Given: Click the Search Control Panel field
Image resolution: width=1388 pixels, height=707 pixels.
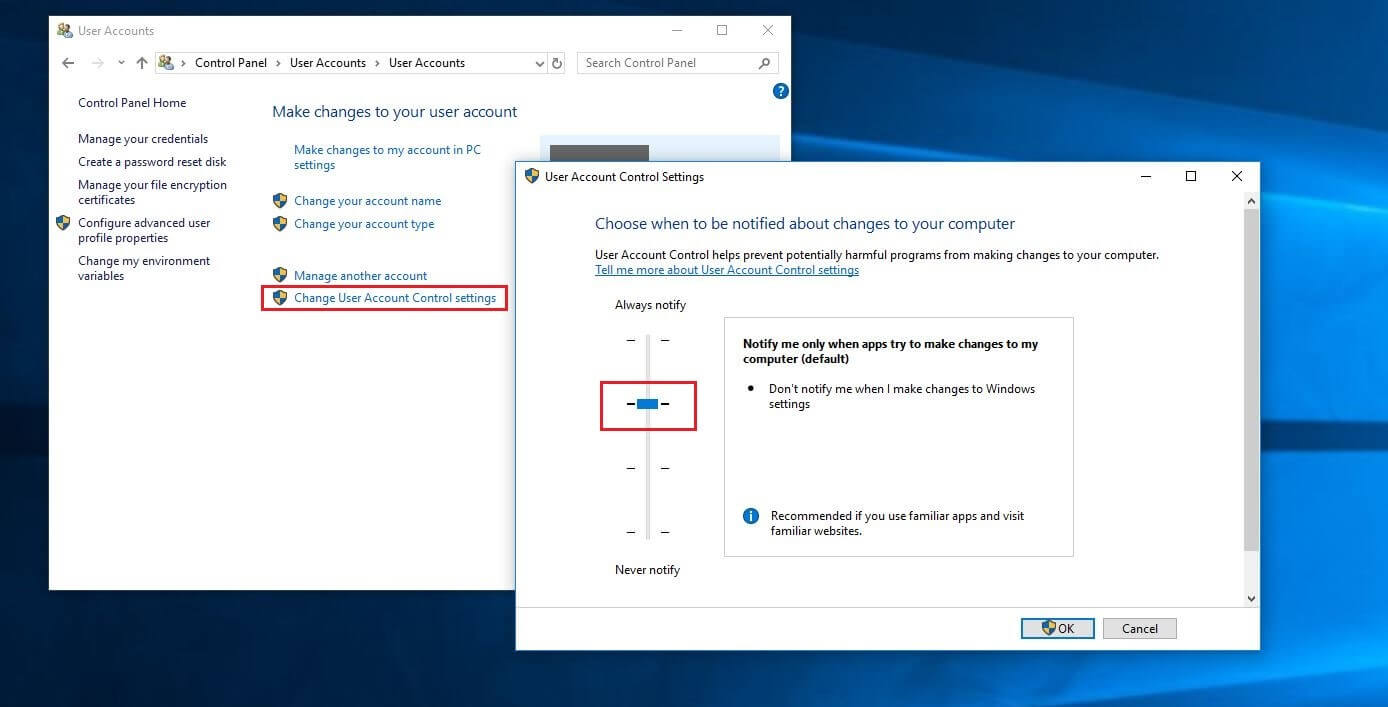Looking at the screenshot, I should click(677, 63).
